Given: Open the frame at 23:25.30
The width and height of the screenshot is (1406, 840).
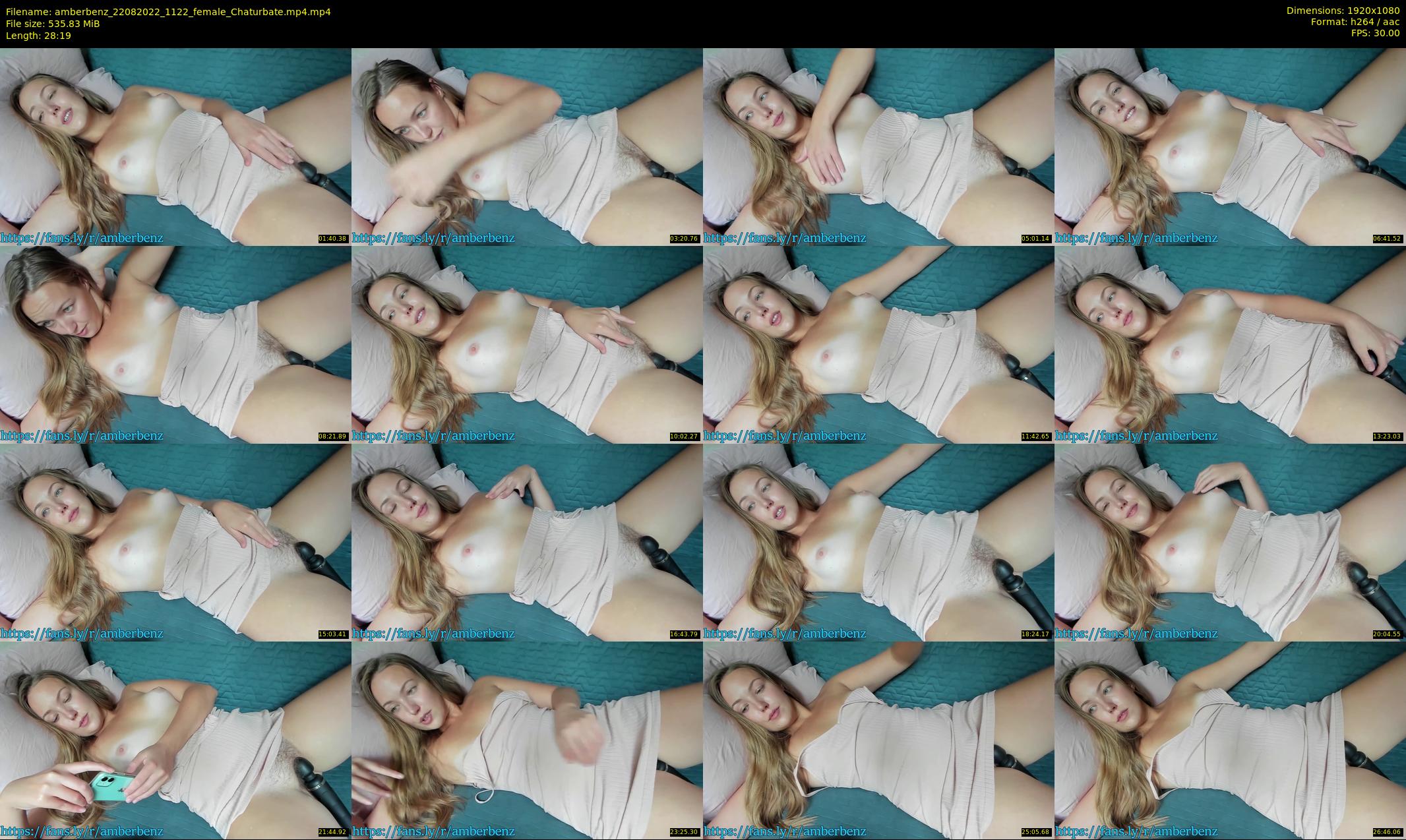Looking at the screenshot, I should pos(527,740).
